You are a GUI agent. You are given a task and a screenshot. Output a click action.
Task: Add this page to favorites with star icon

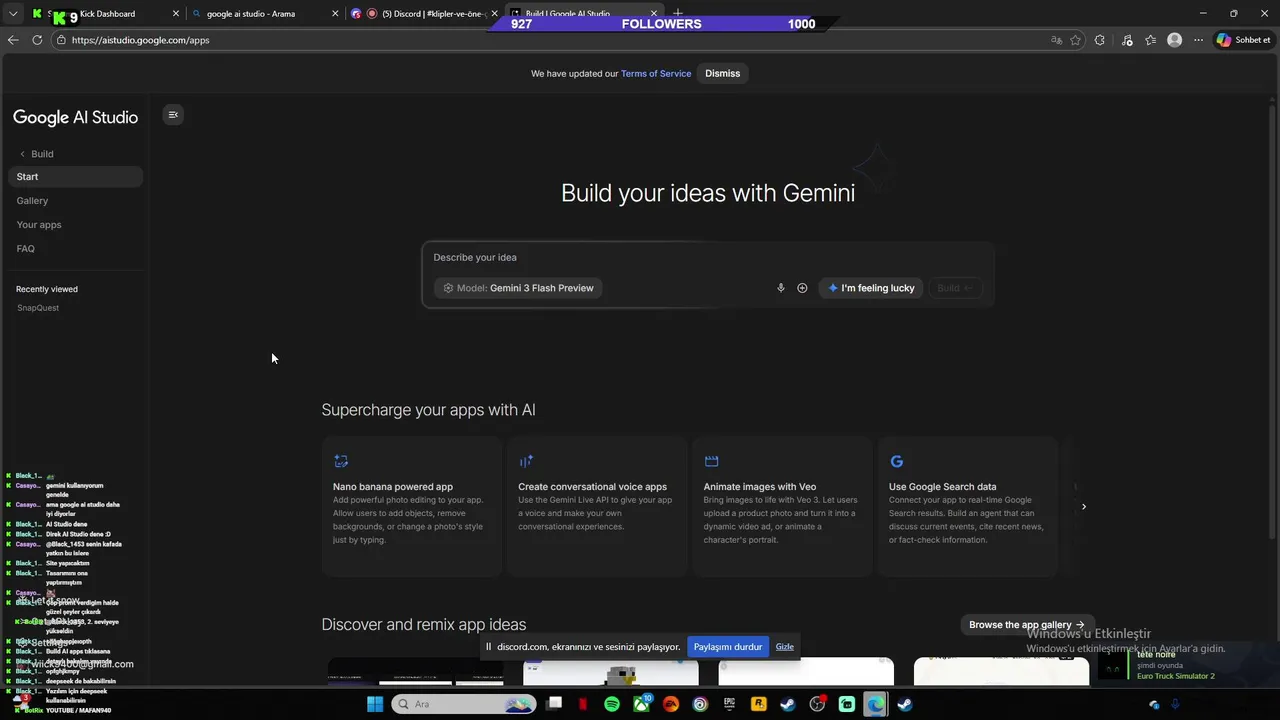tap(1076, 40)
